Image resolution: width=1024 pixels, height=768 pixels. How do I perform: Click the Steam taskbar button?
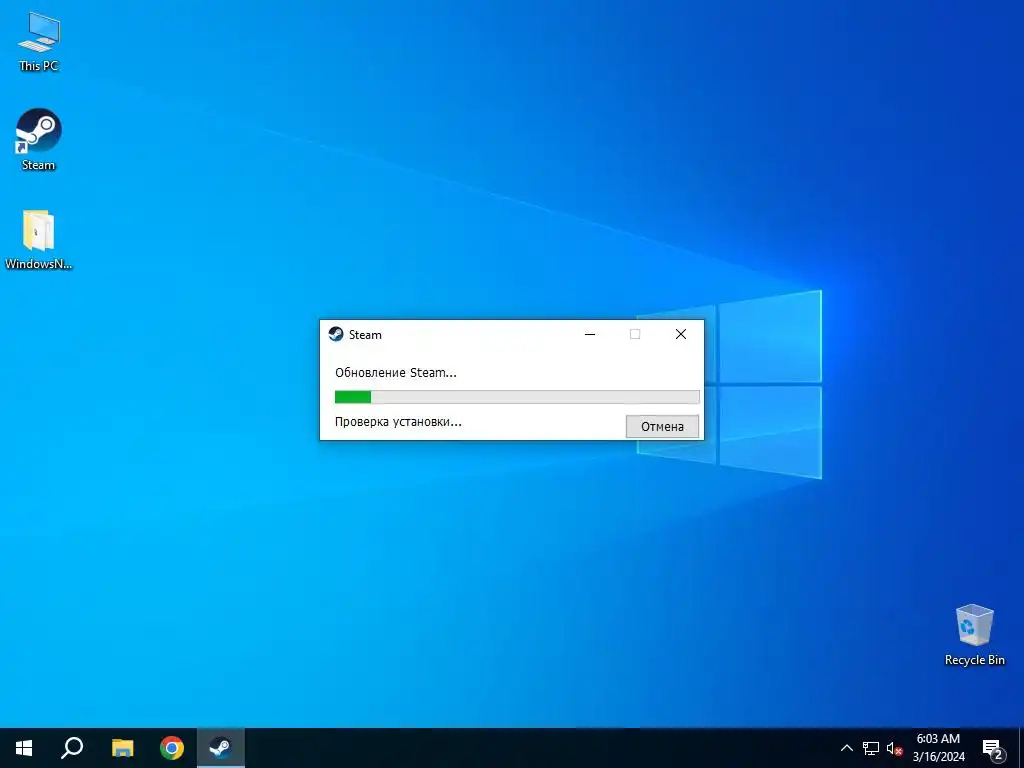221,748
